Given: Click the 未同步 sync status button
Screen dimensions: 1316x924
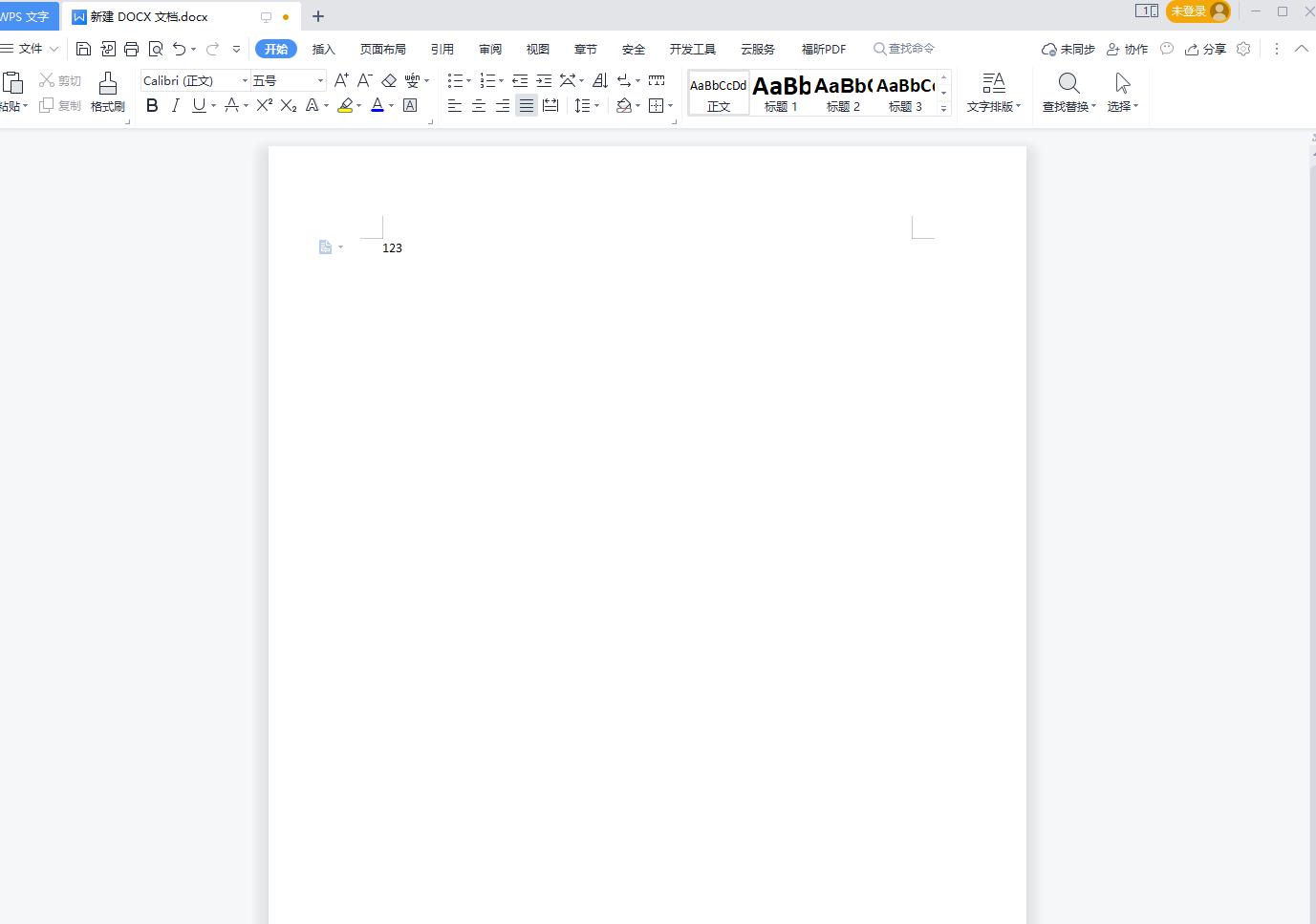Looking at the screenshot, I should (1068, 49).
